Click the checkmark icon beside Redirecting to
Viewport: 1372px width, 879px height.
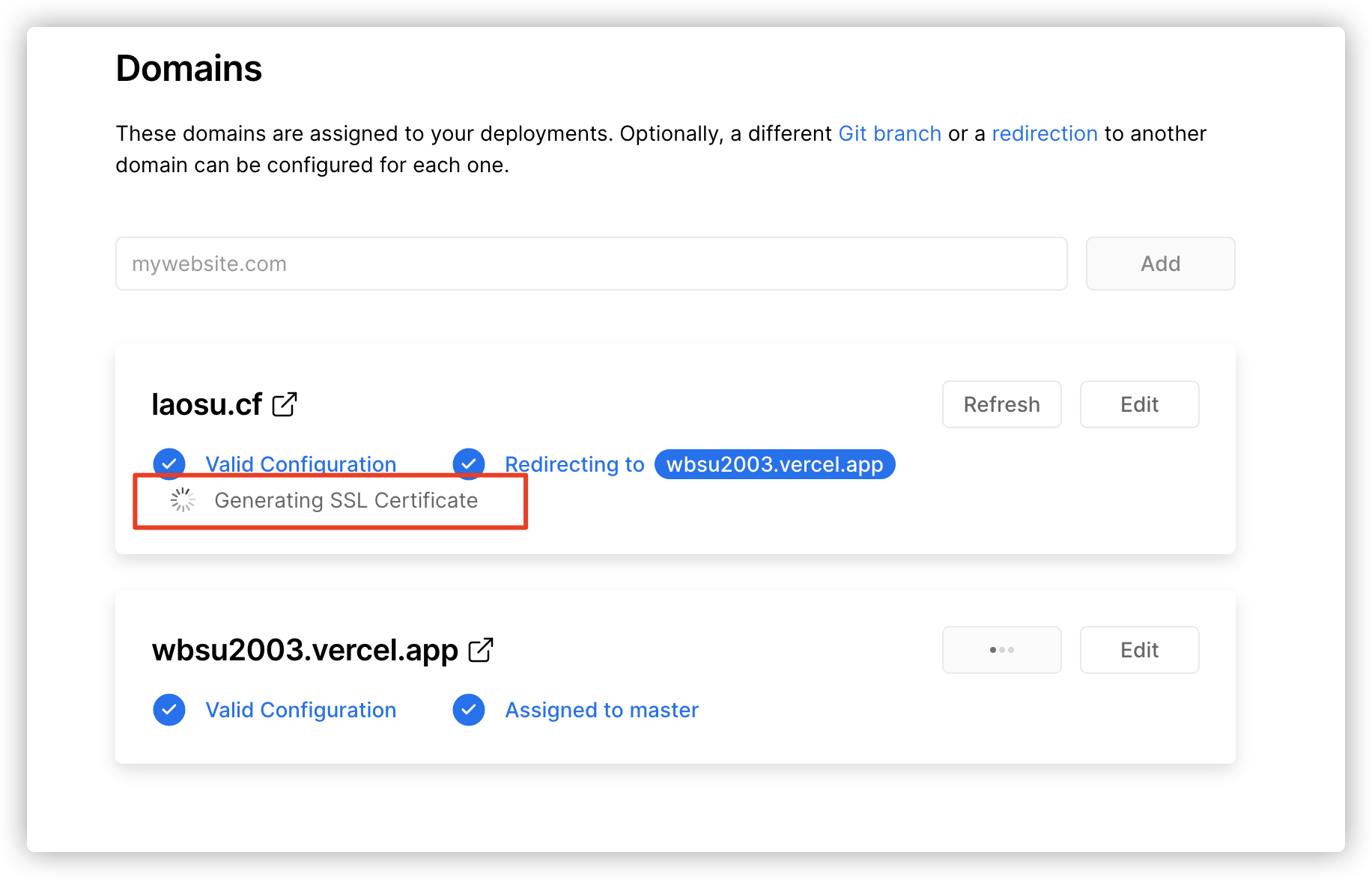coord(469,464)
